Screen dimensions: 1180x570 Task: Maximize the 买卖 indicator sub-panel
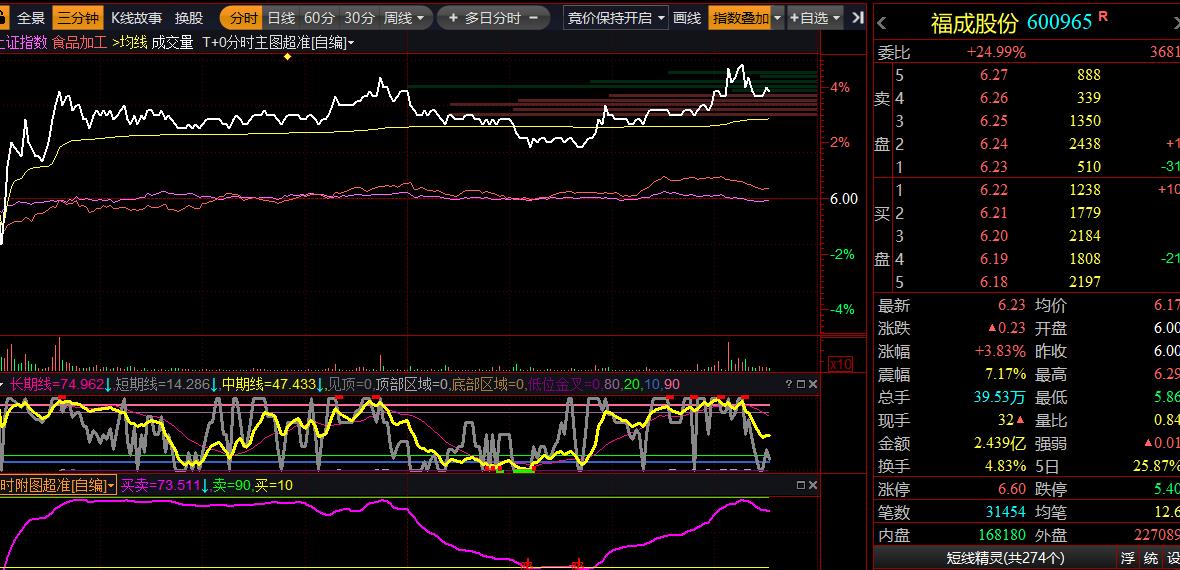point(800,485)
